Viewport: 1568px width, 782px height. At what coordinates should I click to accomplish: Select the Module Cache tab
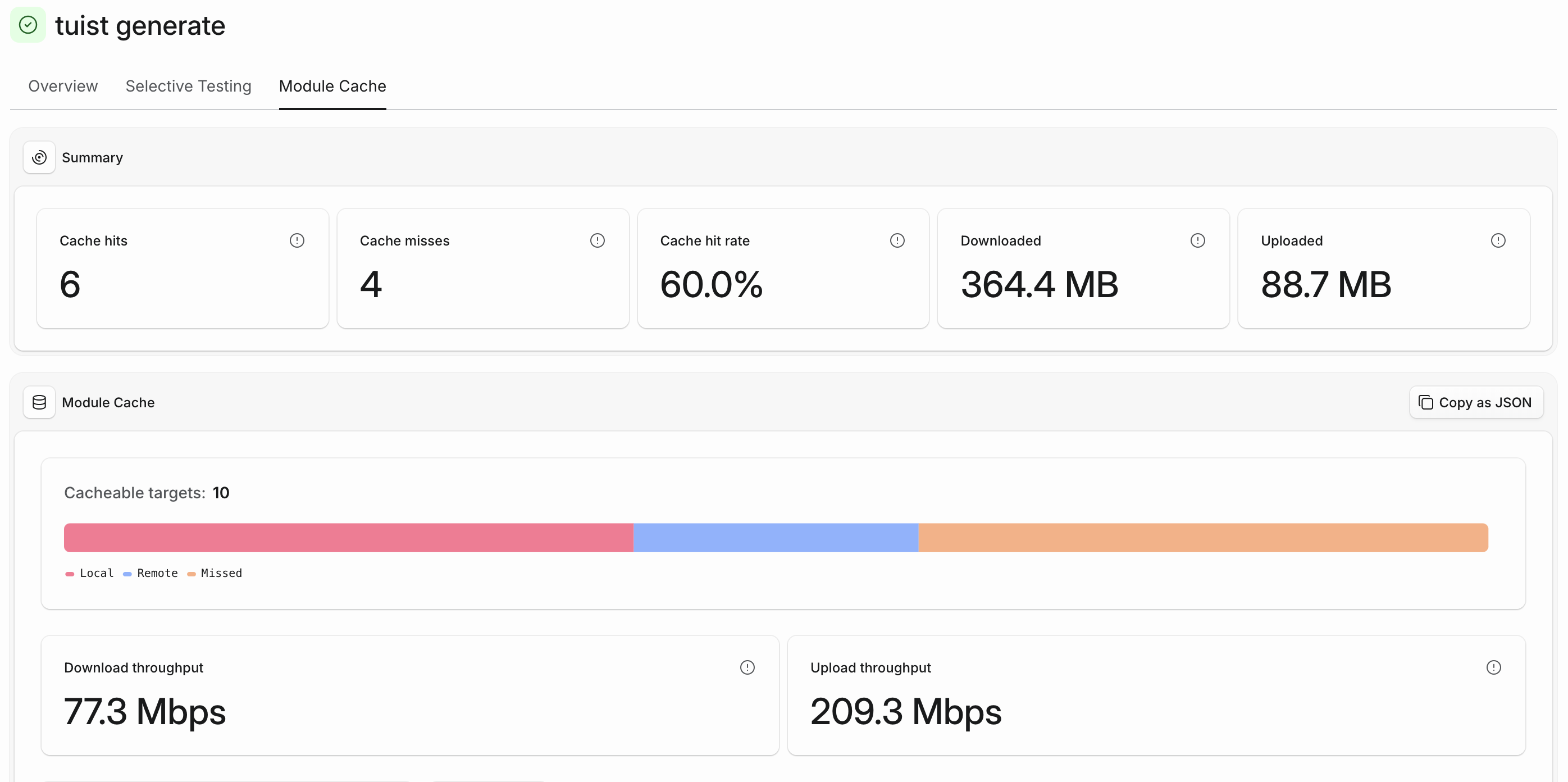click(x=332, y=86)
